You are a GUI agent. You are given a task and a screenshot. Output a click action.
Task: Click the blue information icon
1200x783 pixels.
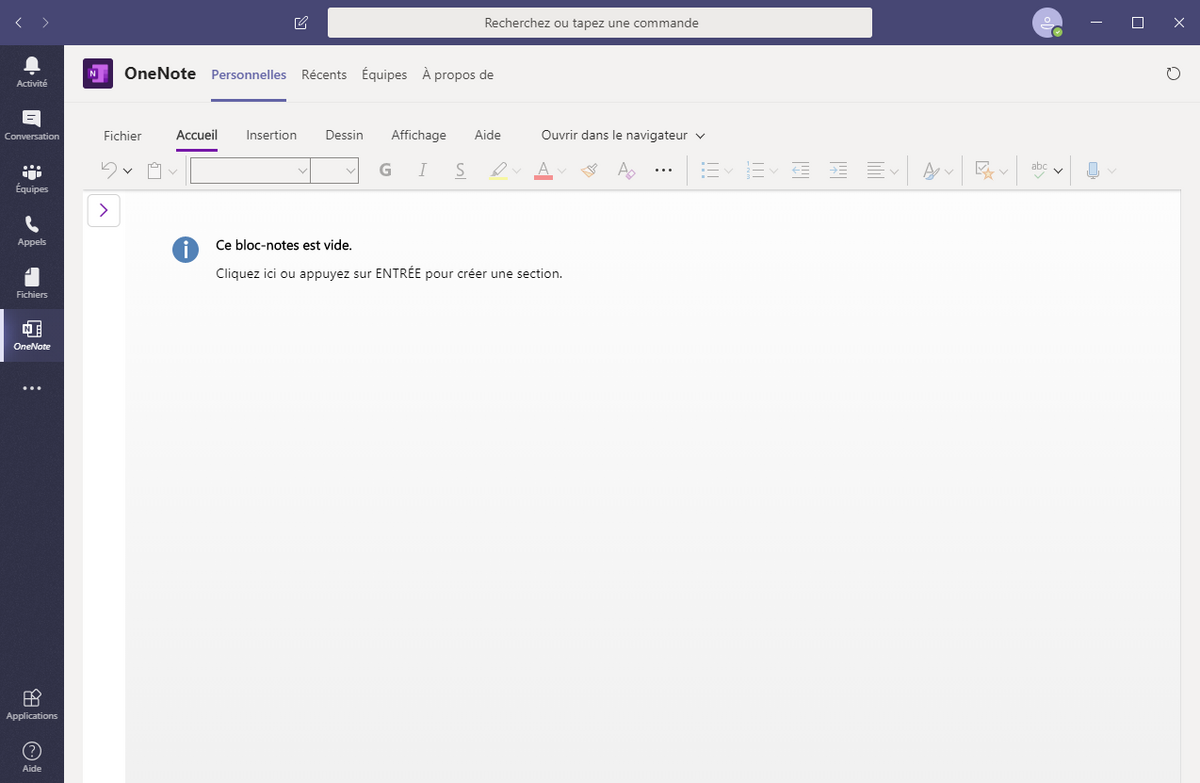point(185,249)
